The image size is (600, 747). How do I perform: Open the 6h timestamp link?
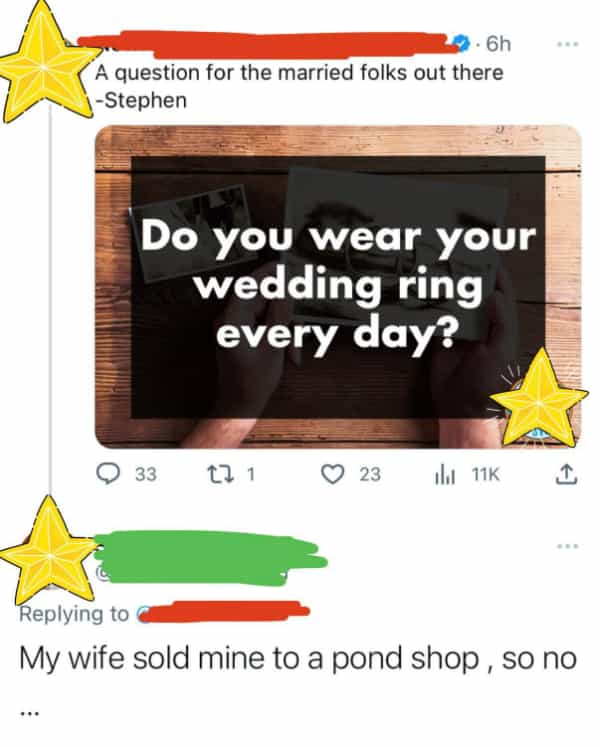(x=497, y=44)
